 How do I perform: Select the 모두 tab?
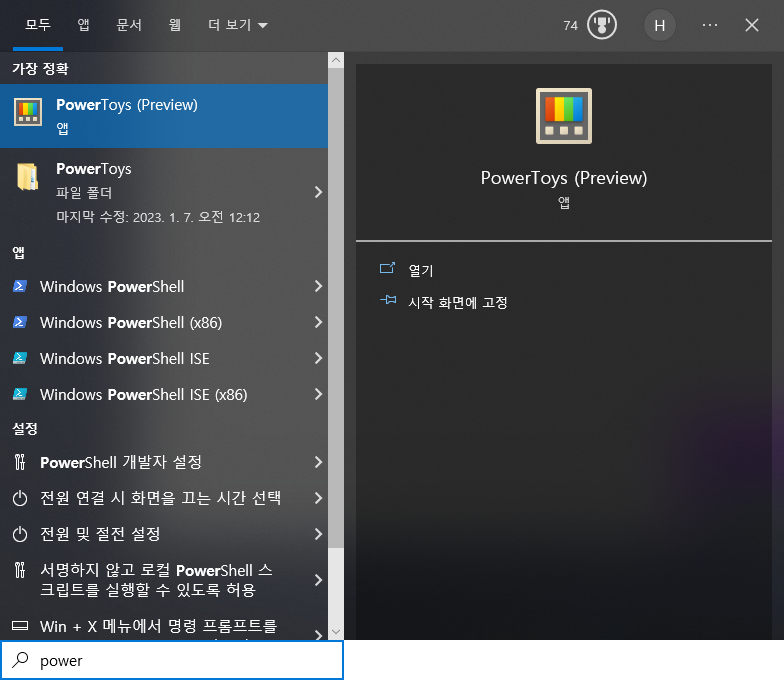[x=38, y=24]
